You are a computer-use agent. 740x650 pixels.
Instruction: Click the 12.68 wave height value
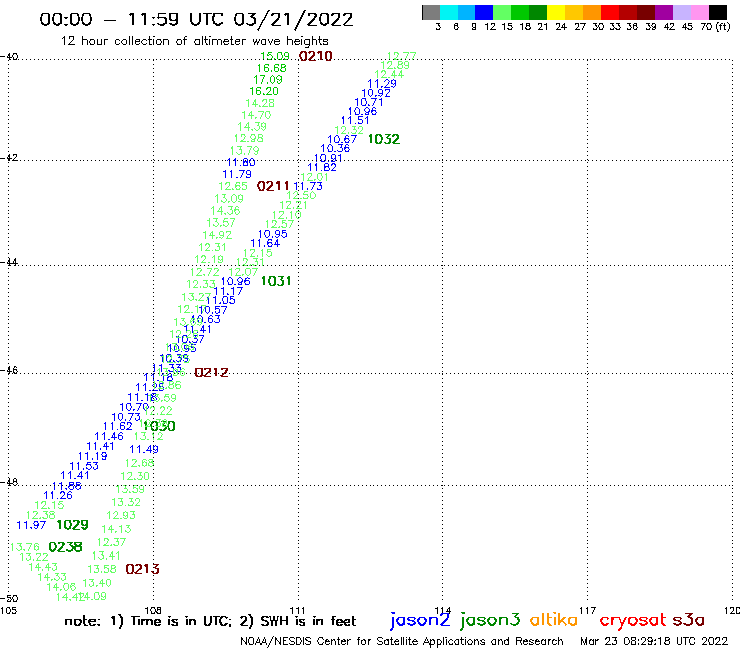click(x=139, y=463)
